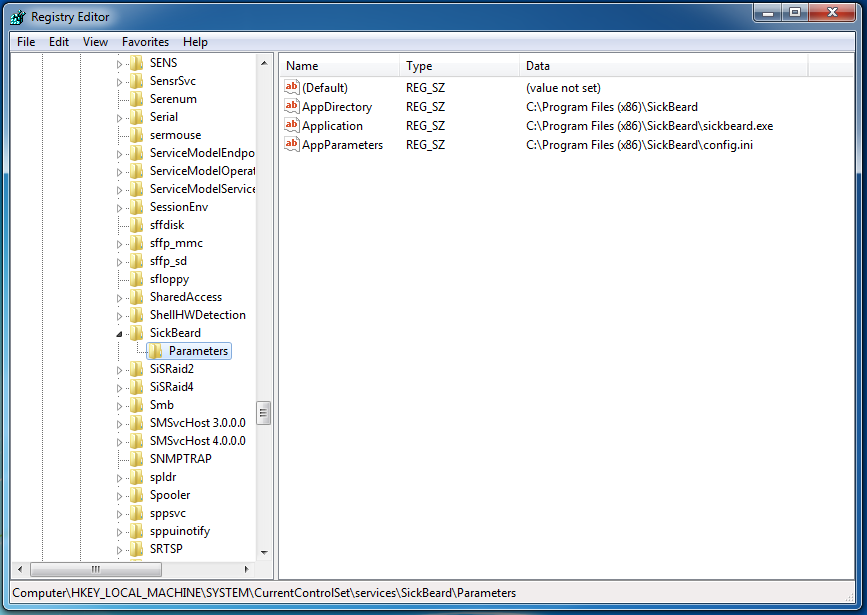This screenshot has height=615, width=867.
Task: Click the sffp_mmc folder icon
Action: [137, 243]
